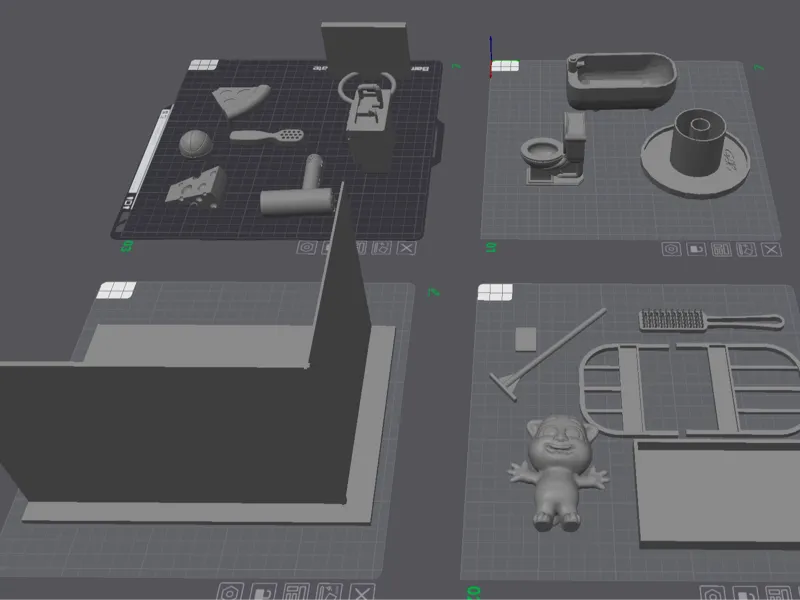Viewport: 800px width, 600px height.
Task: Click the arrange-blocks icon below the wall plate
Action: click(x=296, y=592)
